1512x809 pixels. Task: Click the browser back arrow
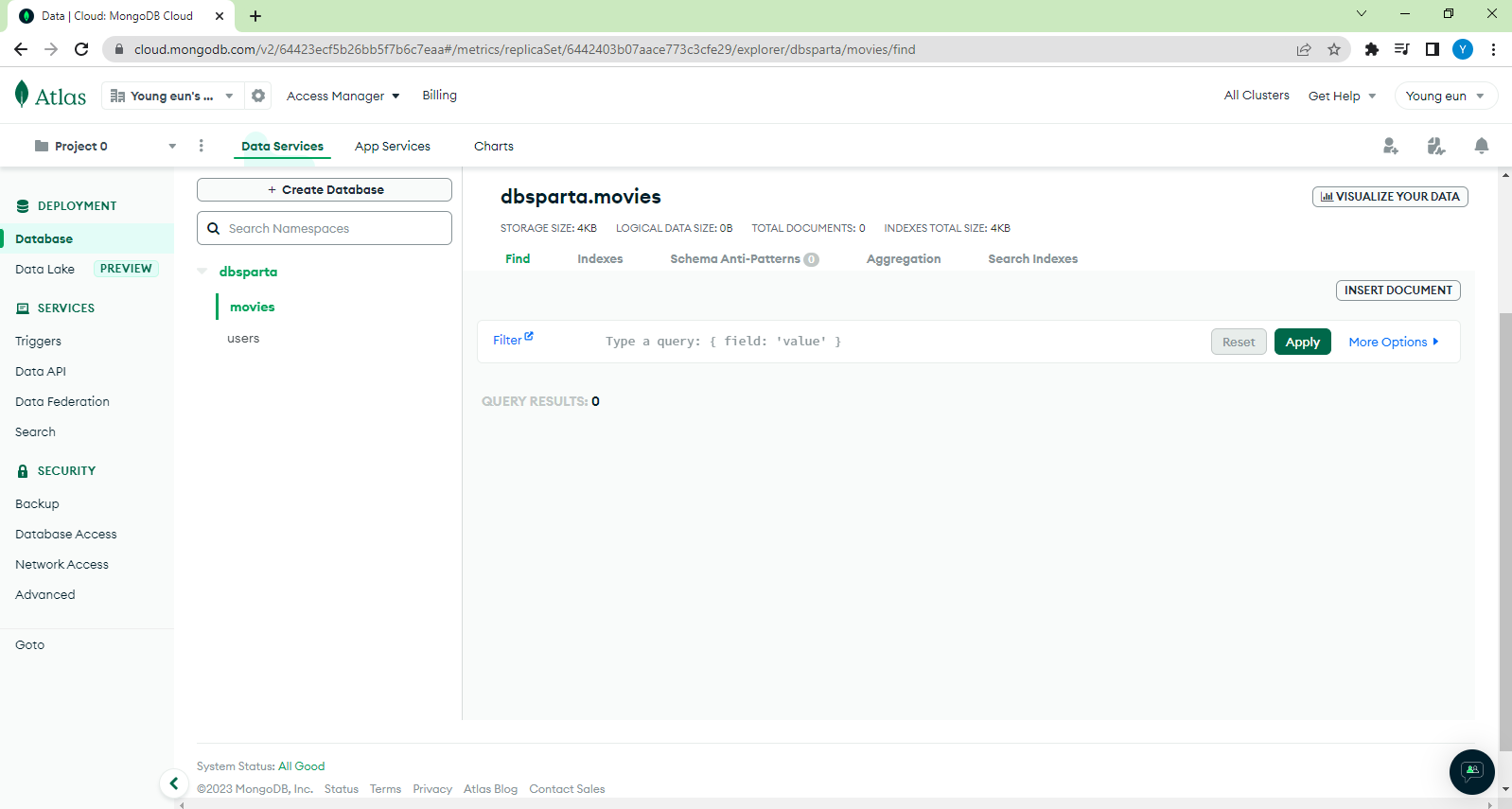tap(21, 49)
